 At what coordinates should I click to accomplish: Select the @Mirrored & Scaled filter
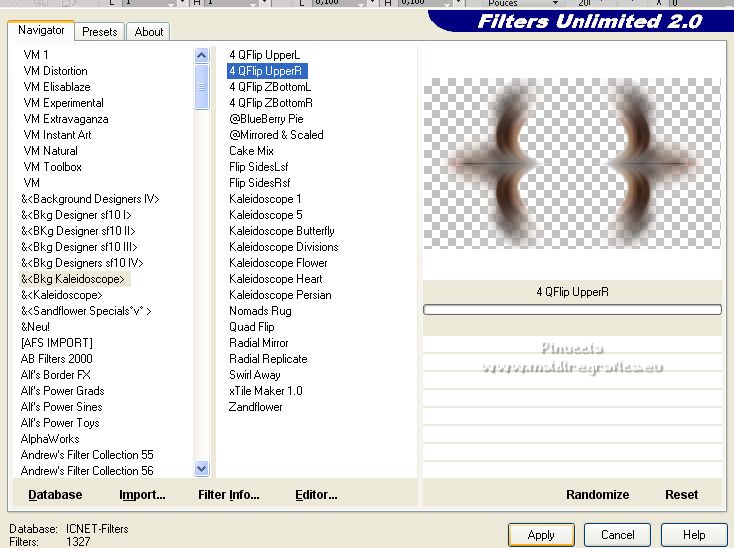click(276, 135)
